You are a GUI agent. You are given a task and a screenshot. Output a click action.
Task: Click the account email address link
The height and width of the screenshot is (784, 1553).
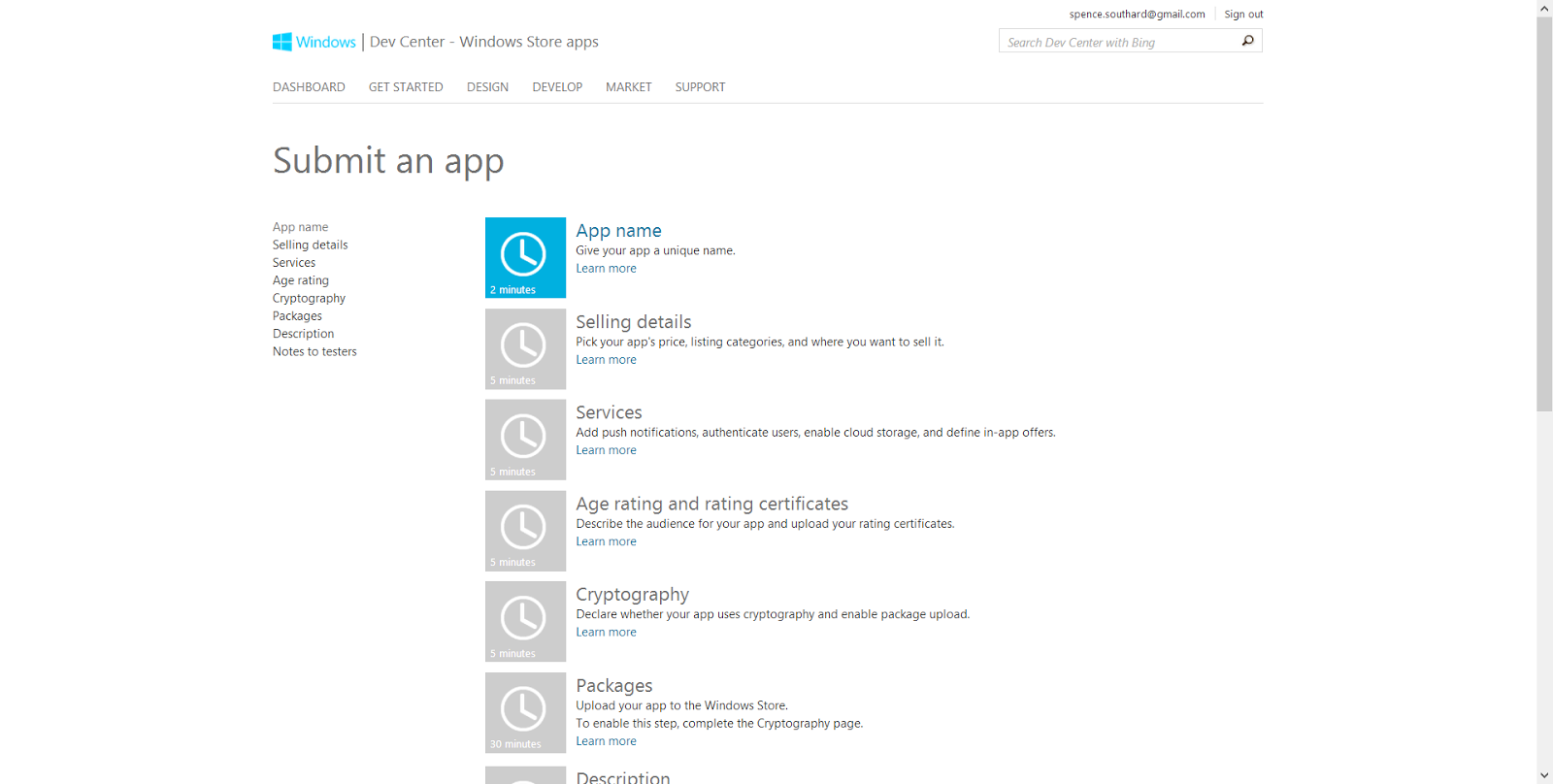pos(1138,15)
